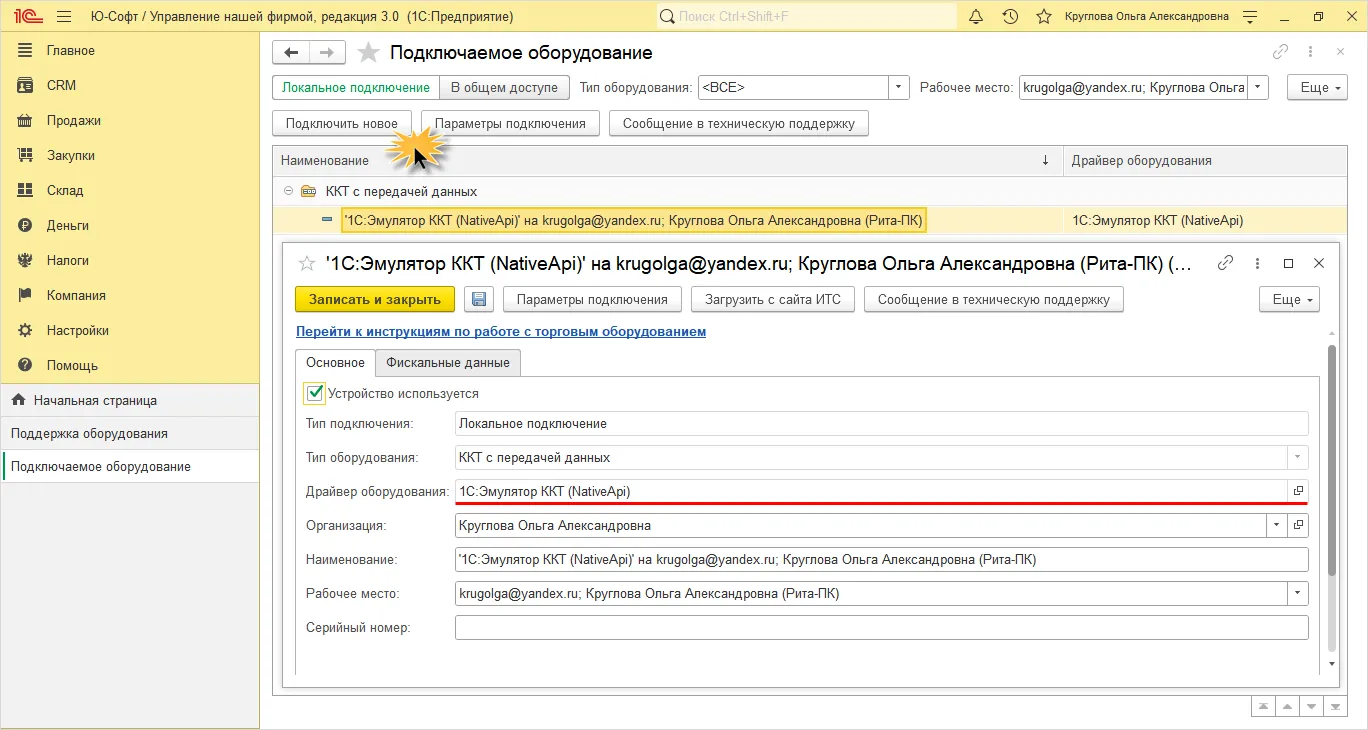Click Записать и закрыть
Screen dimensions: 1368x730
(x=375, y=299)
